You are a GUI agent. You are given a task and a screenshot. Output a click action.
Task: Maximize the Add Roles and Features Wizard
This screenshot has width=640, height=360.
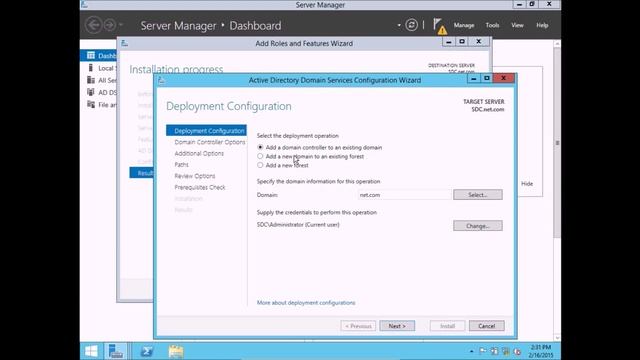click(x=462, y=42)
